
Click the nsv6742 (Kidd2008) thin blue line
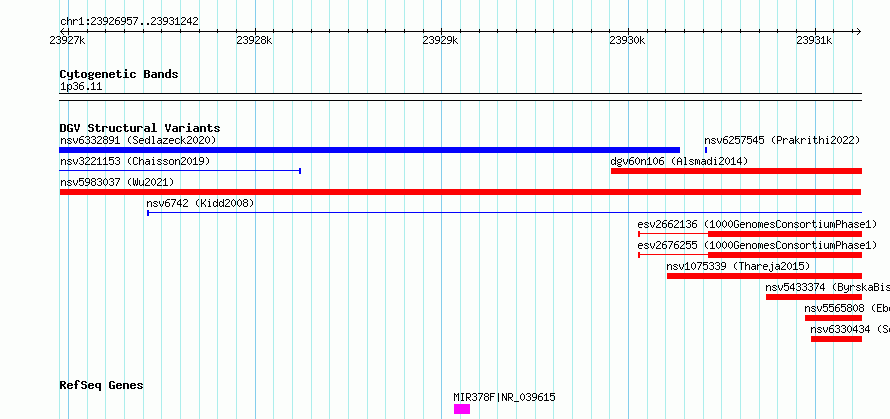pos(504,213)
